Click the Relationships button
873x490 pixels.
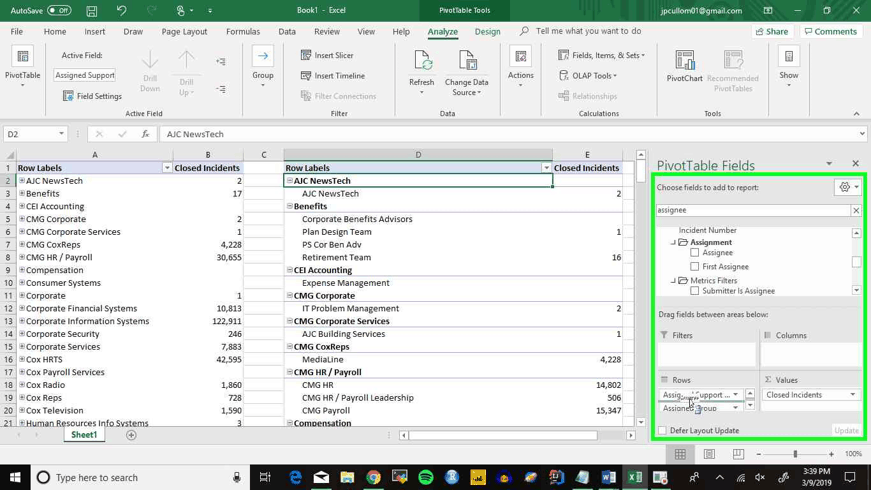coord(588,96)
